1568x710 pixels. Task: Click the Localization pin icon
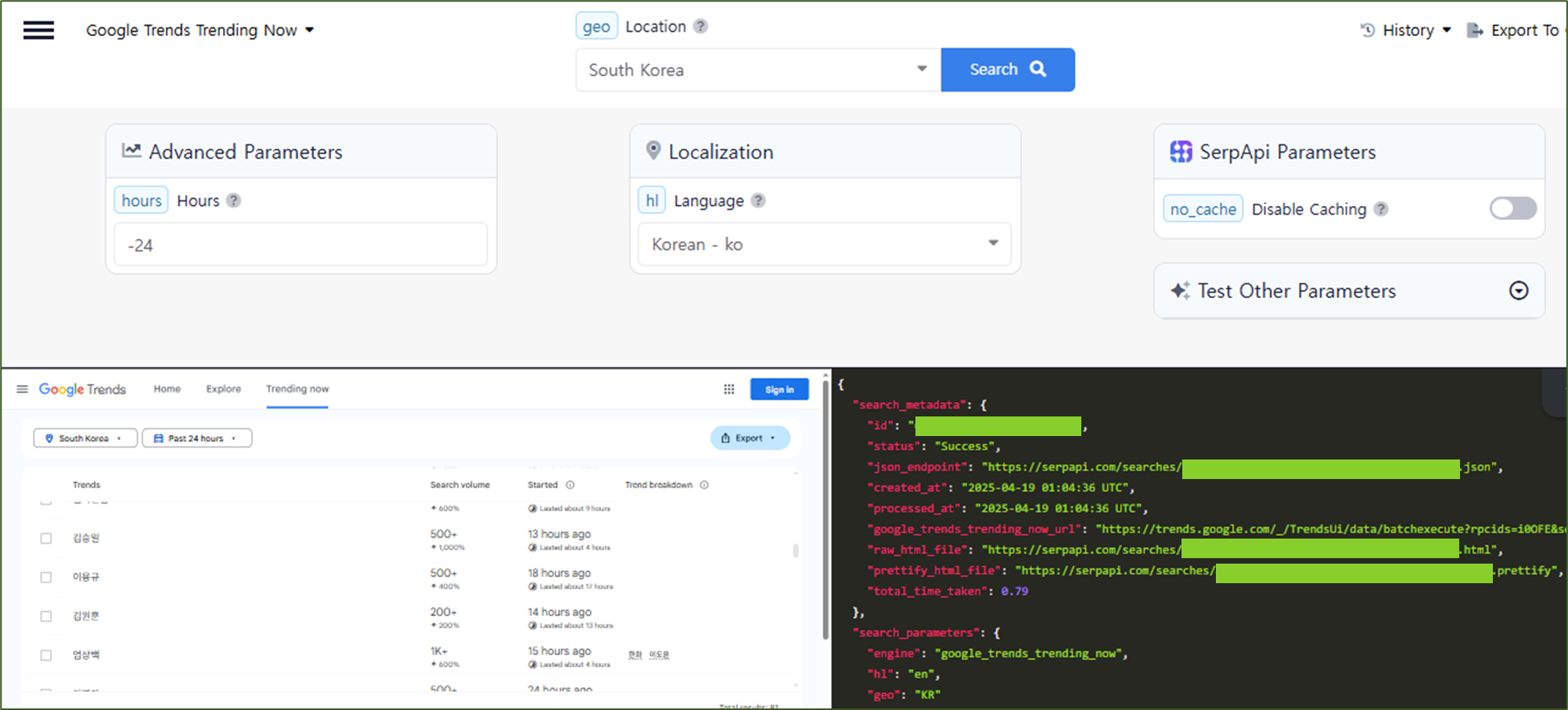pos(653,150)
